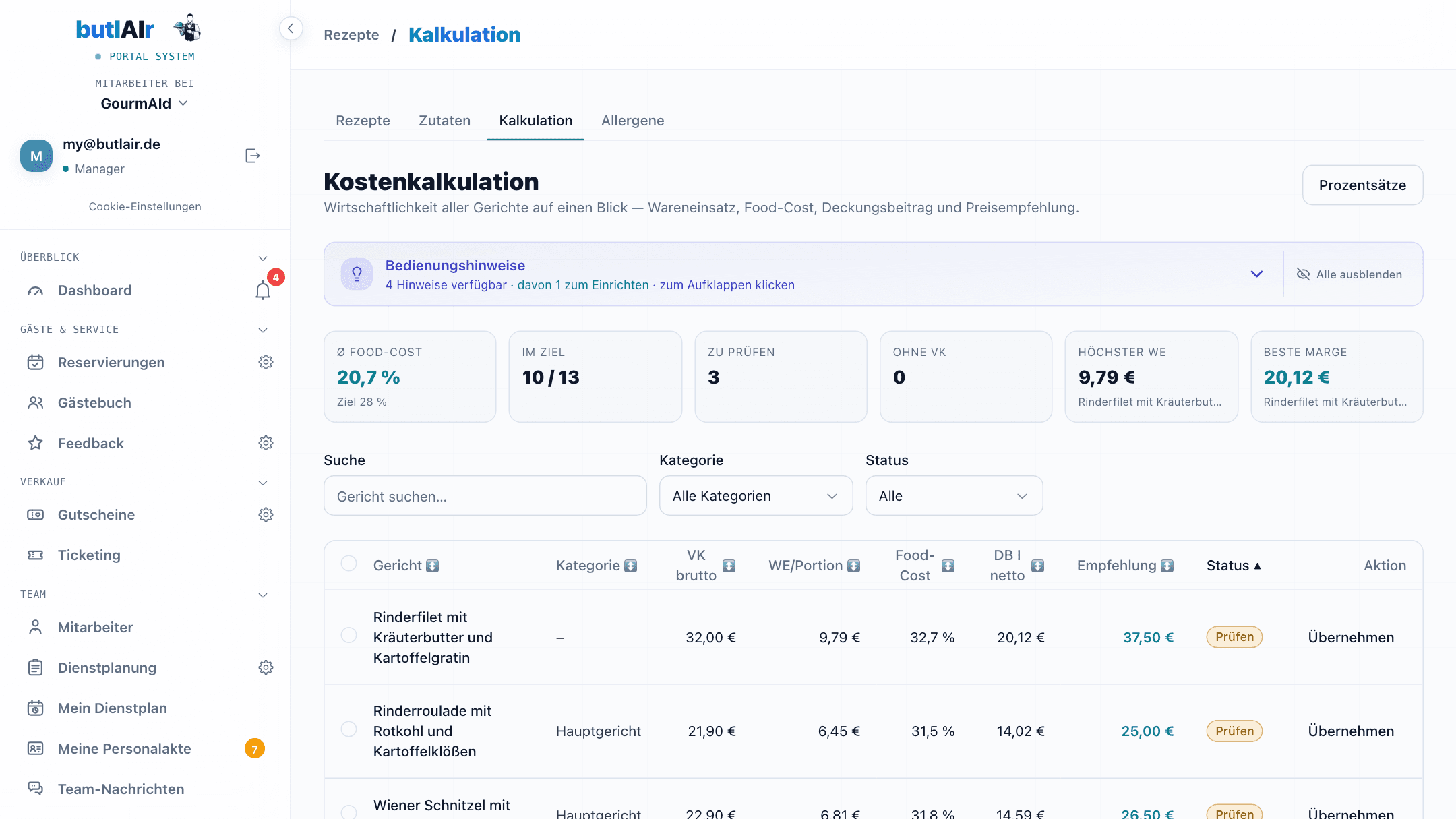Sort table by Gericht column sort icon
Image resolution: width=1456 pixels, height=819 pixels.
433,566
